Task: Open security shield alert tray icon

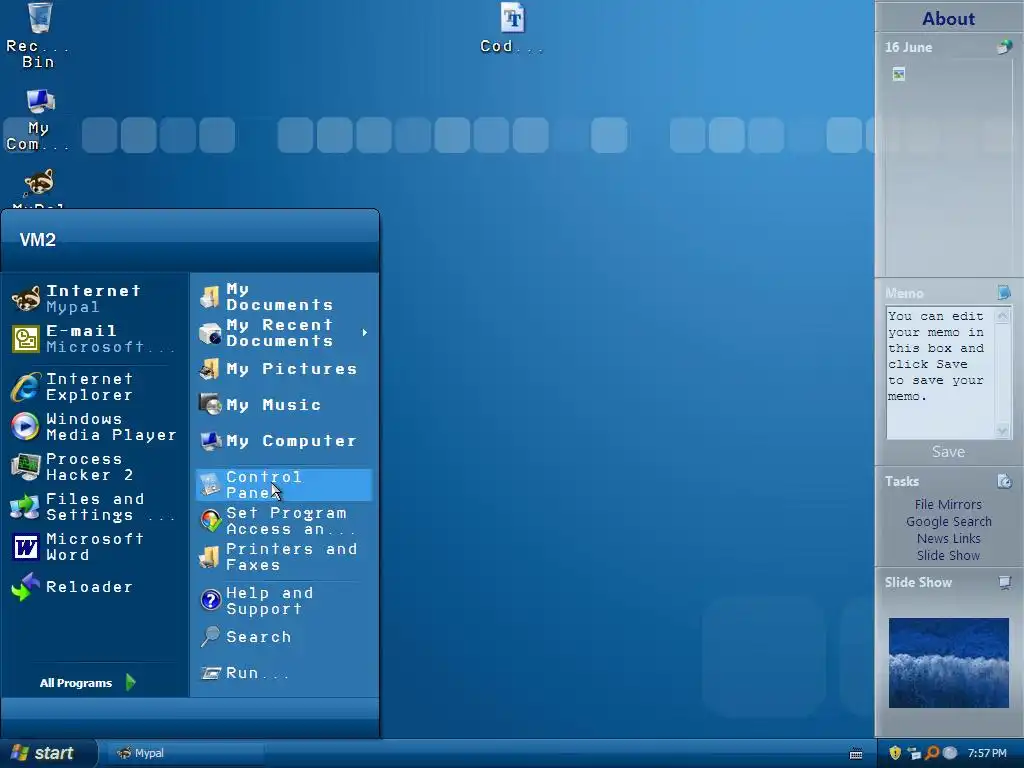Action: [x=895, y=753]
